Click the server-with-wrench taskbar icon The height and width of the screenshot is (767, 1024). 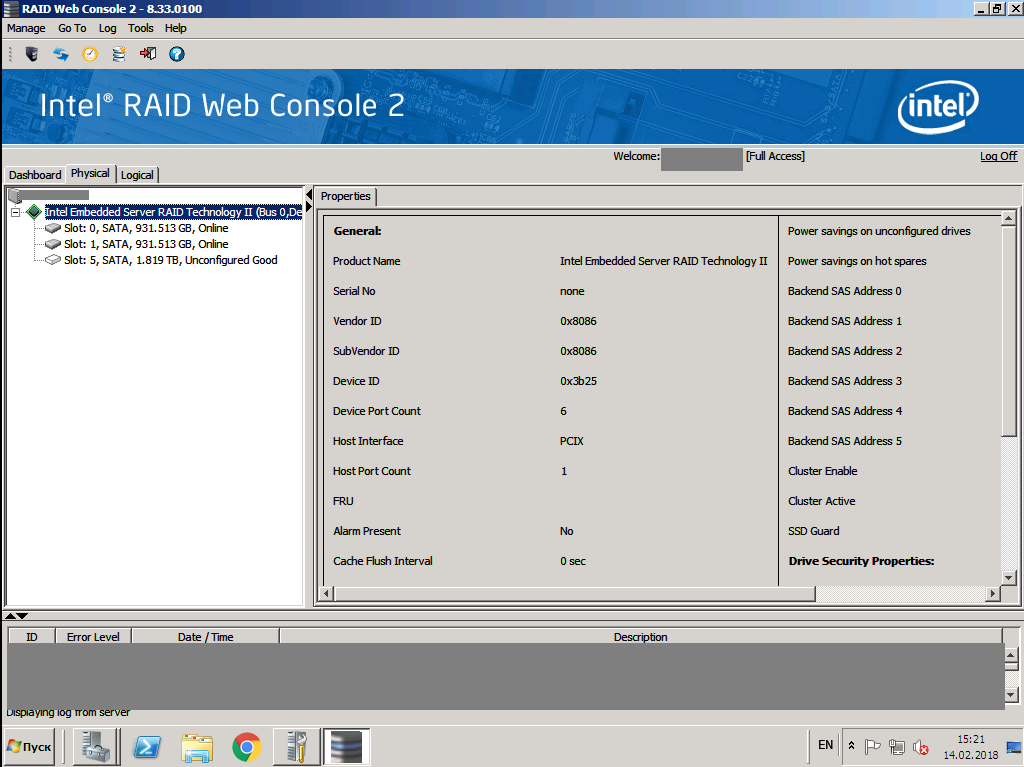(296, 746)
